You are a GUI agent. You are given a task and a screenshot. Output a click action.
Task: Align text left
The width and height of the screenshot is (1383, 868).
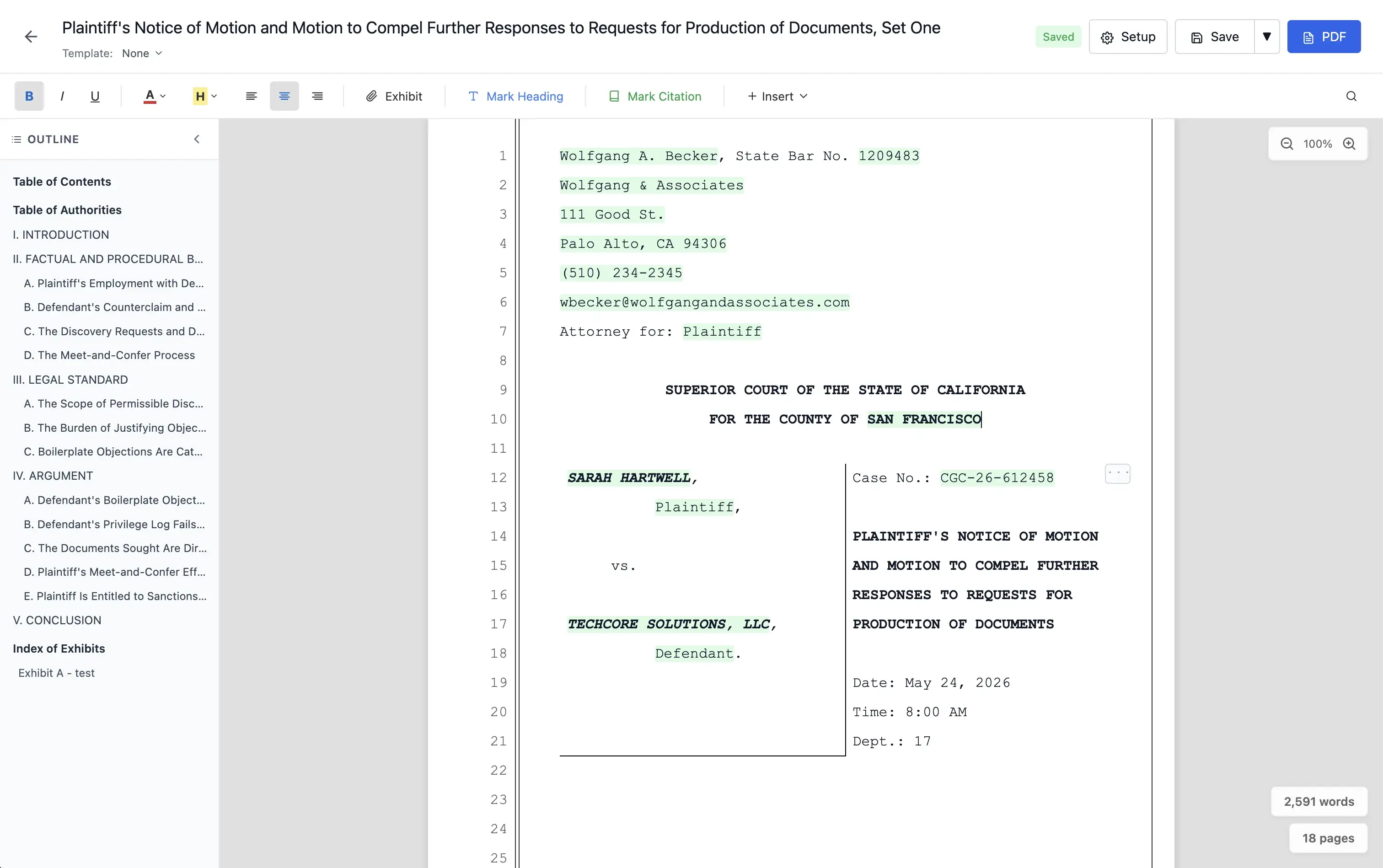[x=251, y=96]
